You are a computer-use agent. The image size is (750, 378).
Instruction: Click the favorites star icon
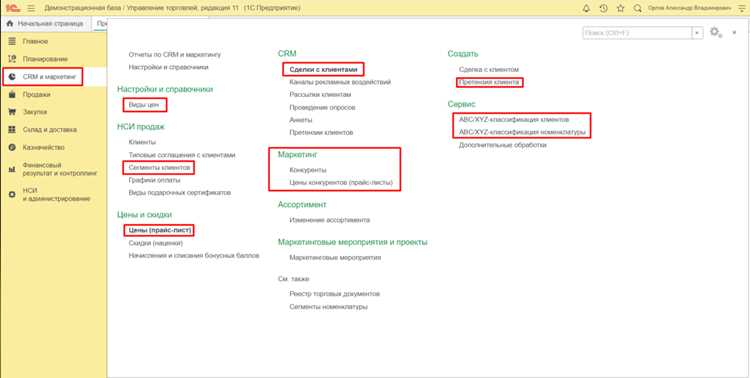pyautogui.click(x=620, y=8)
